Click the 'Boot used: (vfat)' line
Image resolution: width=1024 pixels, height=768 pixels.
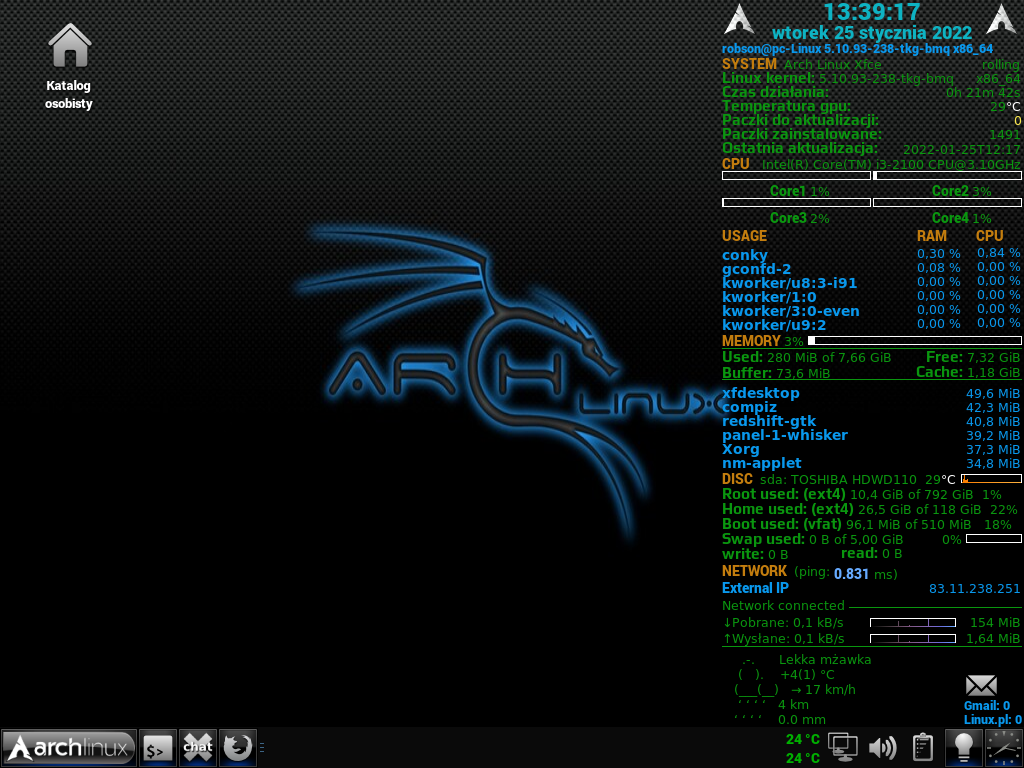tap(867, 524)
